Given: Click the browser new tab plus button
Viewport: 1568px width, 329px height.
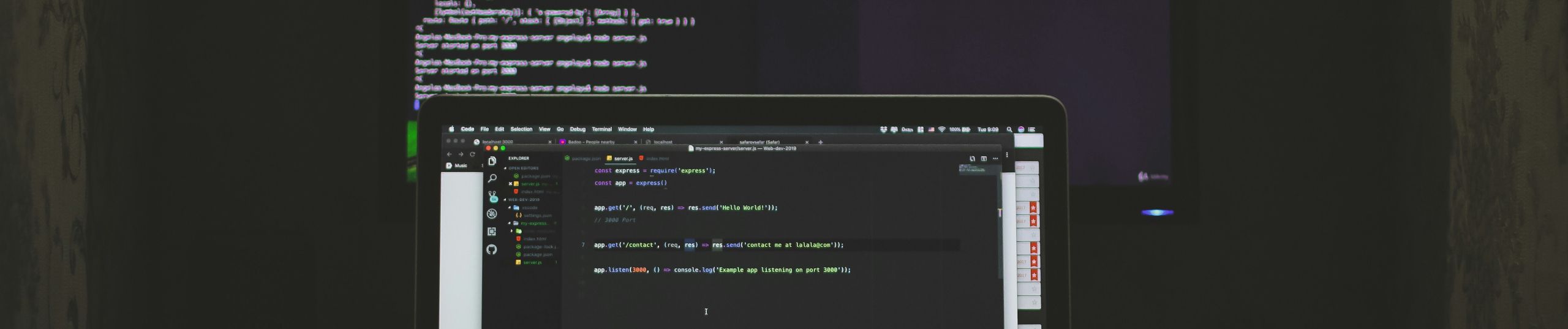Looking at the screenshot, I should click(821, 142).
